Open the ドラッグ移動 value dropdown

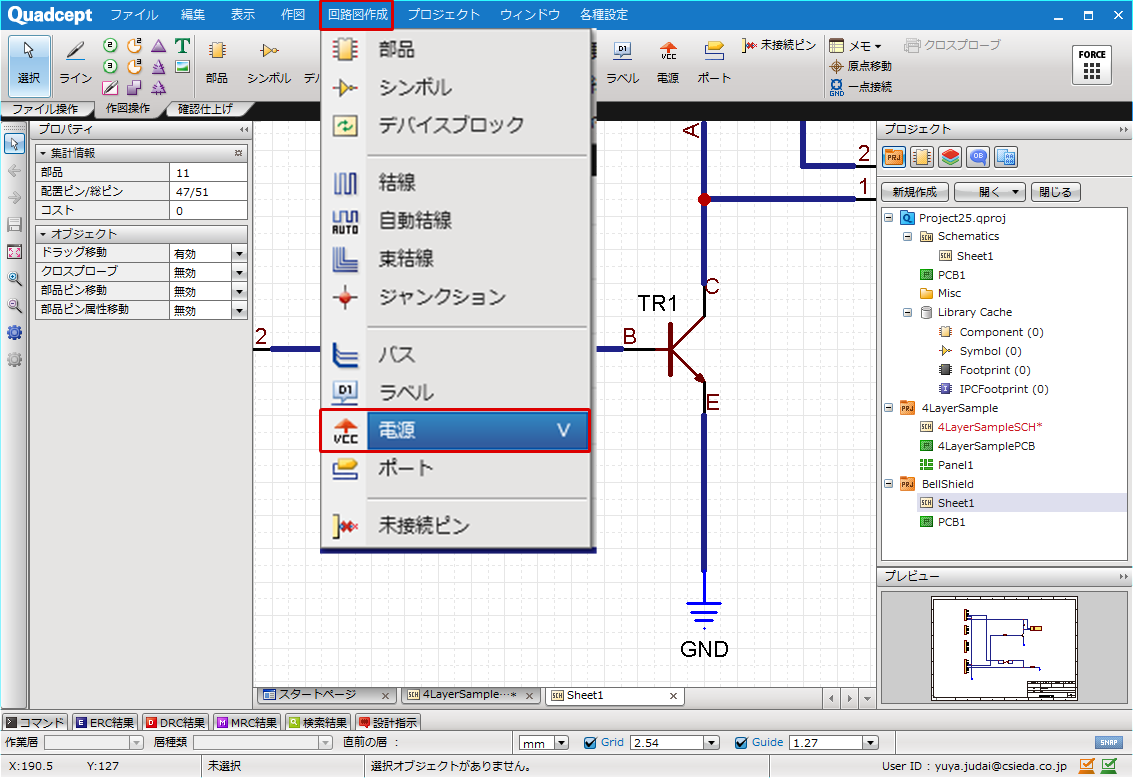[239, 254]
